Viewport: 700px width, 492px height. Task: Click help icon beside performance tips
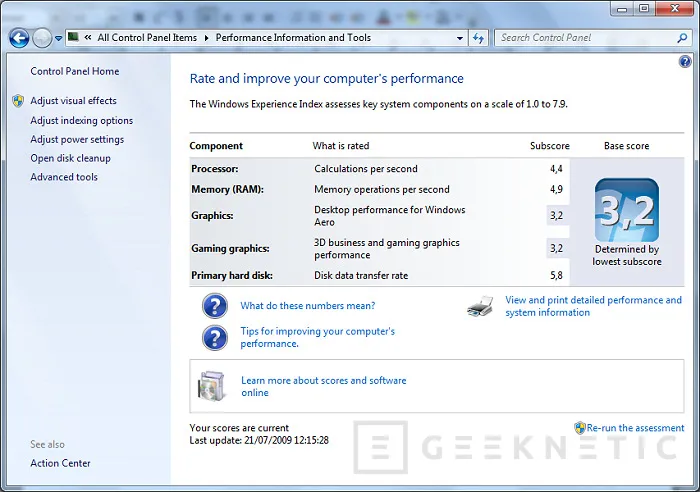pyautogui.click(x=215, y=338)
